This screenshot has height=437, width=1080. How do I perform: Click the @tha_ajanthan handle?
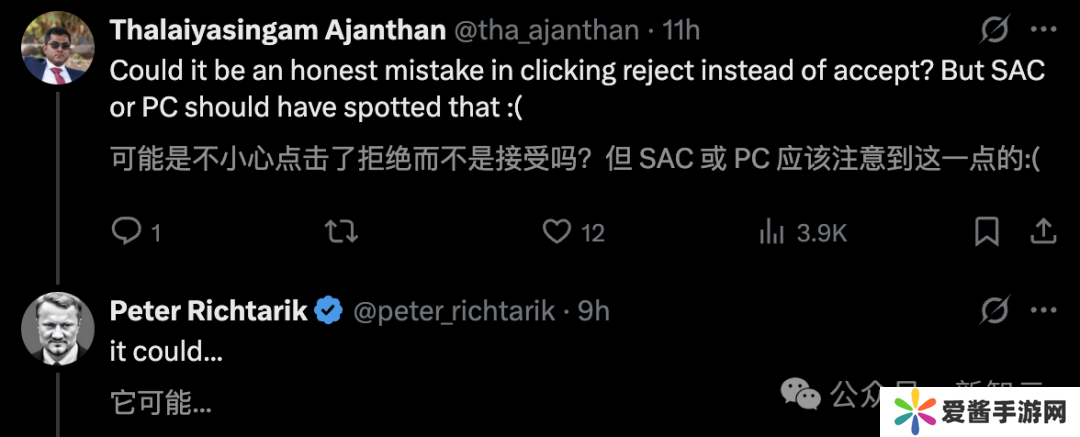[547, 30]
